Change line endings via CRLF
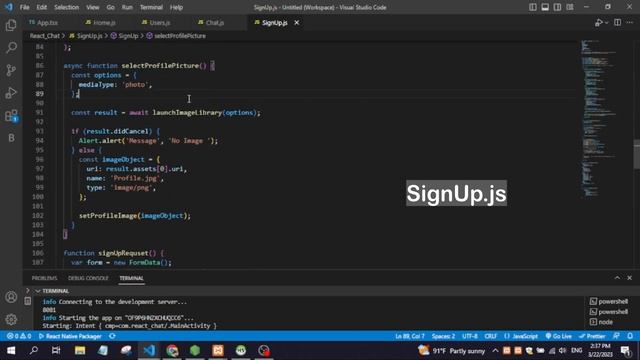Viewport: 640px width, 360px height. pos(491,336)
